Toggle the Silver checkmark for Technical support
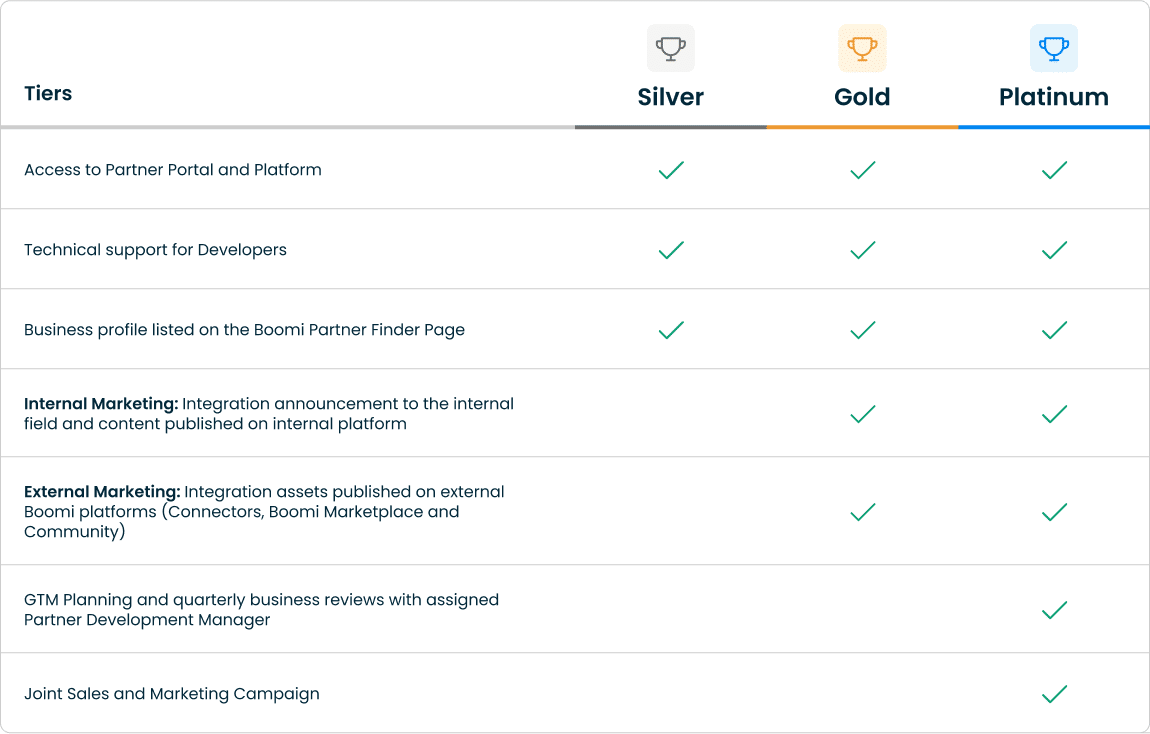The width and height of the screenshot is (1150, 734). pyautogui.click(x=670, y=249)
